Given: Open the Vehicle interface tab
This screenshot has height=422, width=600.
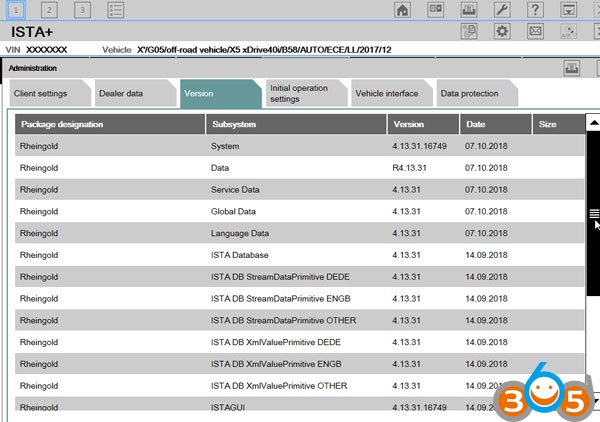Looking at the screenshot, I should coord(391,93).
